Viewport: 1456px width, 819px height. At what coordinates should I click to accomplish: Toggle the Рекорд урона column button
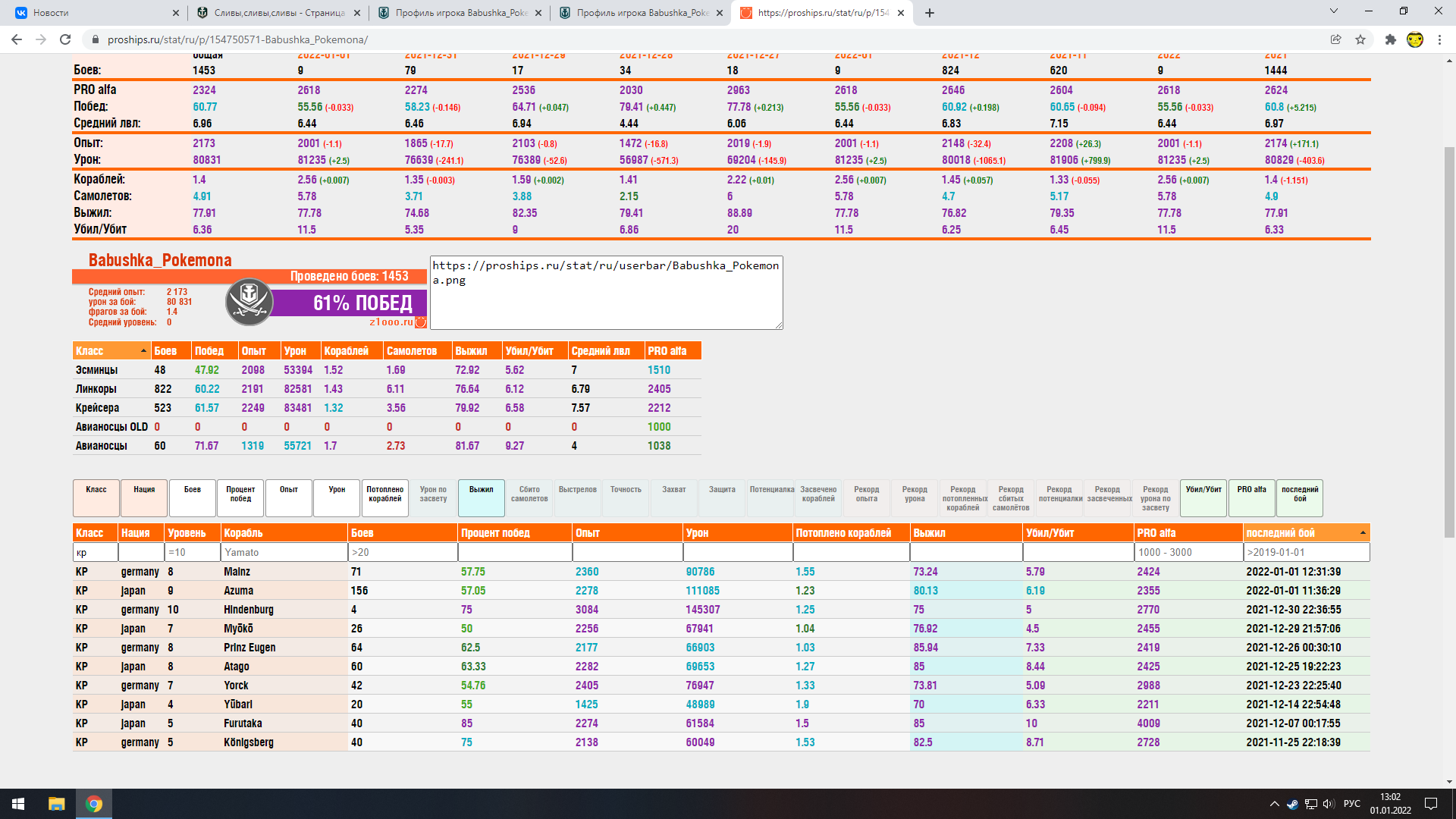click(914, 497)
